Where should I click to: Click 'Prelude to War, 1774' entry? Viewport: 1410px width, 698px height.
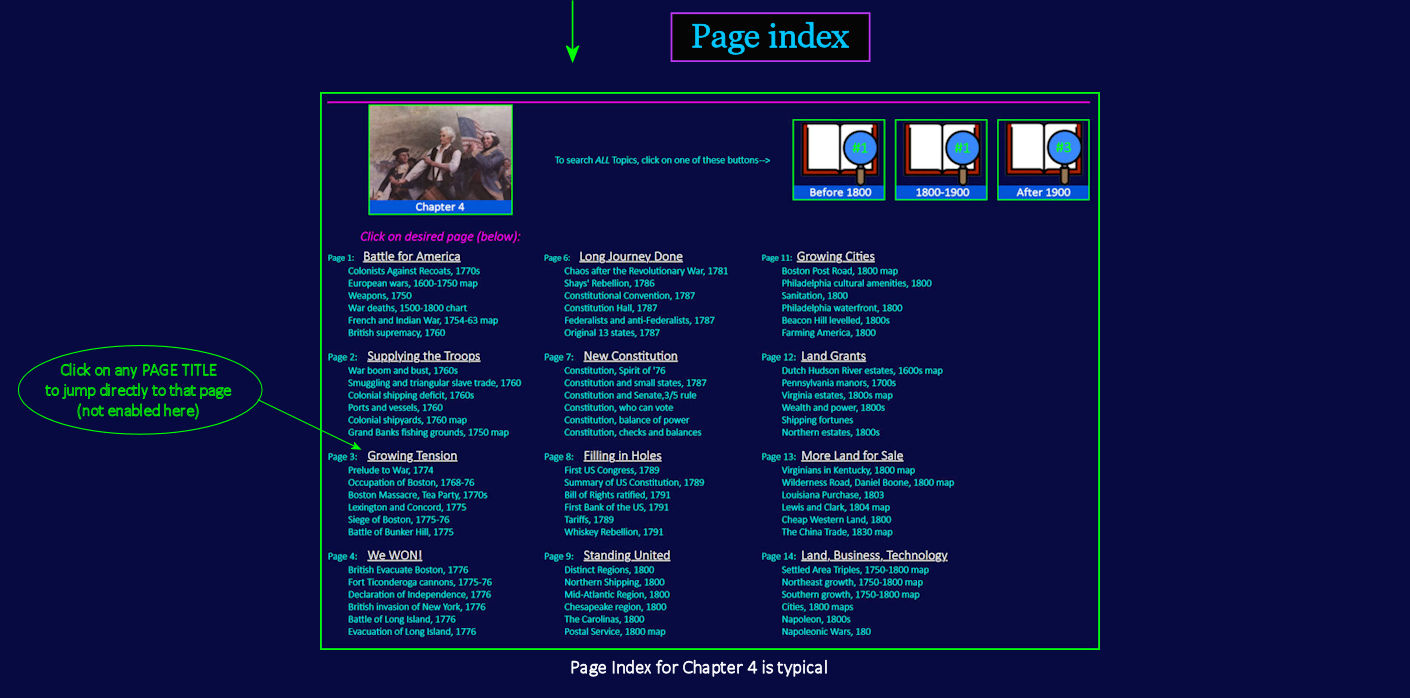click(x=391, y=470)
